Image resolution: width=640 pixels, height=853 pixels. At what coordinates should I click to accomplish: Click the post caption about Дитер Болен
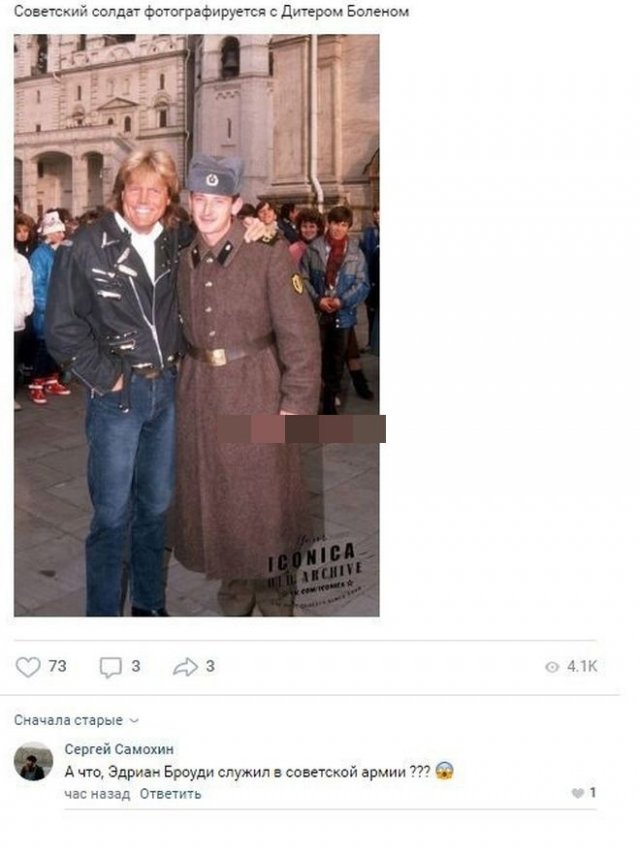[211, 11]
